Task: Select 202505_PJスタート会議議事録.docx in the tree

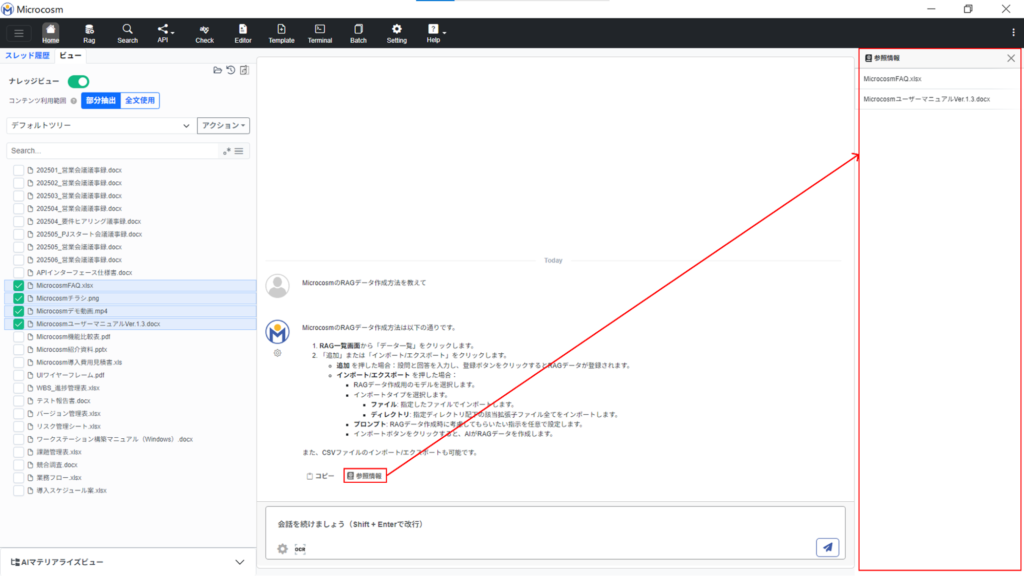Action: (x=89, y=234)
